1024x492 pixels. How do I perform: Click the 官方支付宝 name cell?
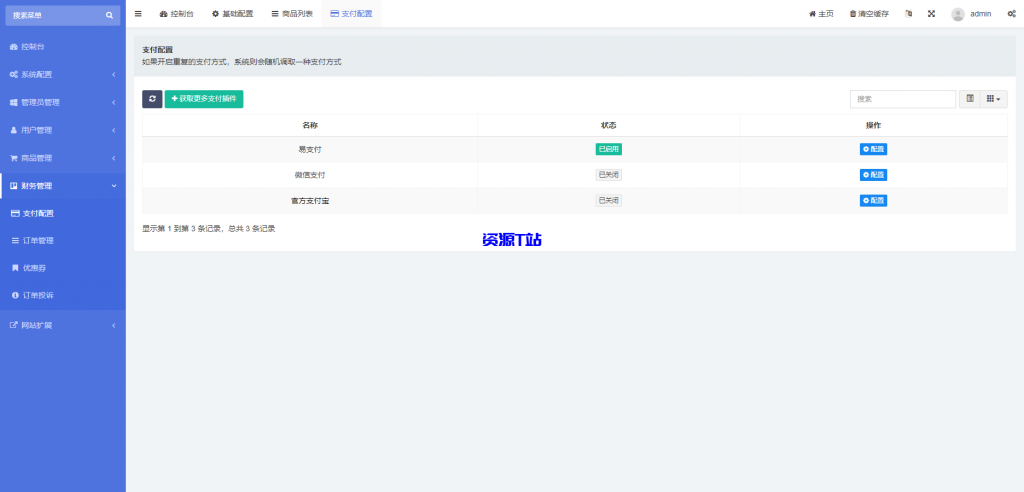(310, 201)
